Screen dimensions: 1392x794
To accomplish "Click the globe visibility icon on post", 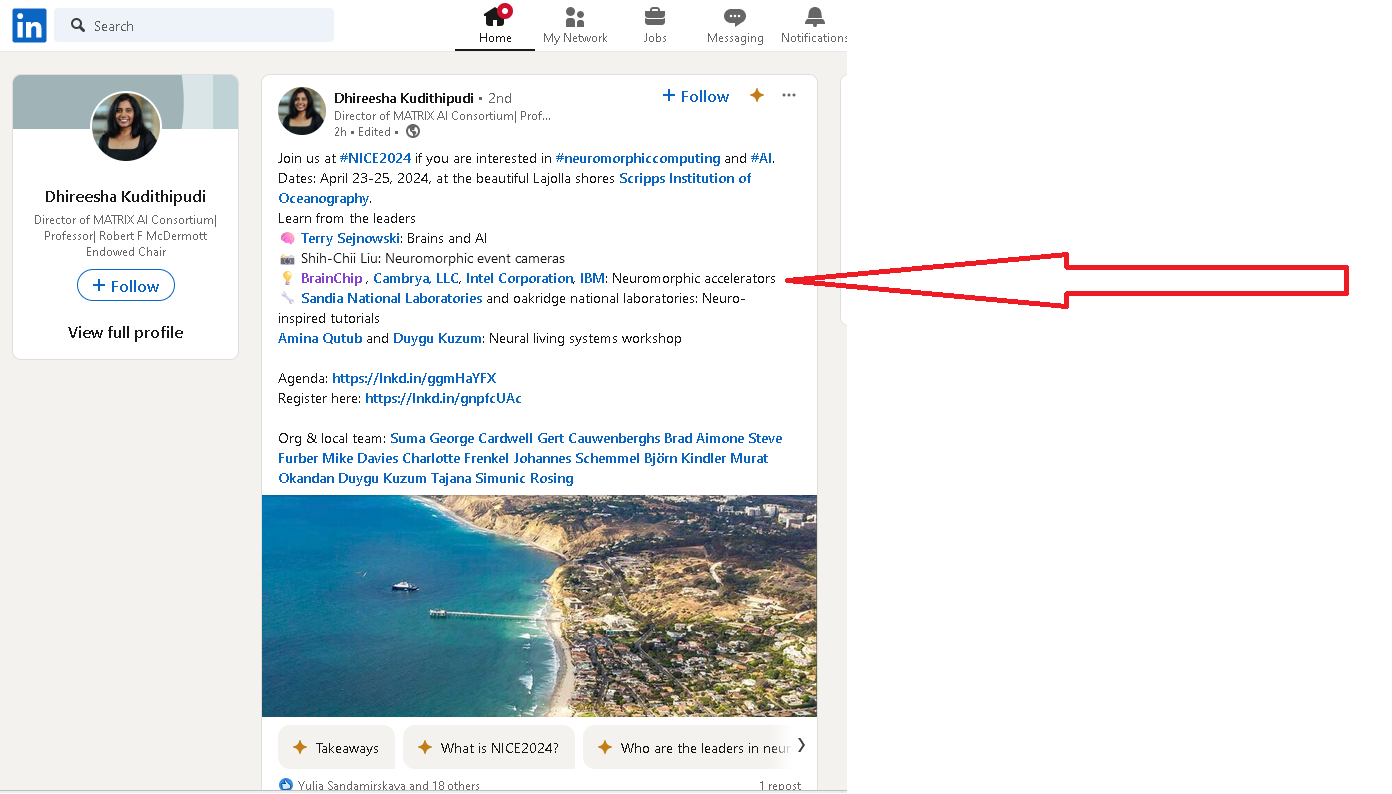I will click(x=413, y=131).
